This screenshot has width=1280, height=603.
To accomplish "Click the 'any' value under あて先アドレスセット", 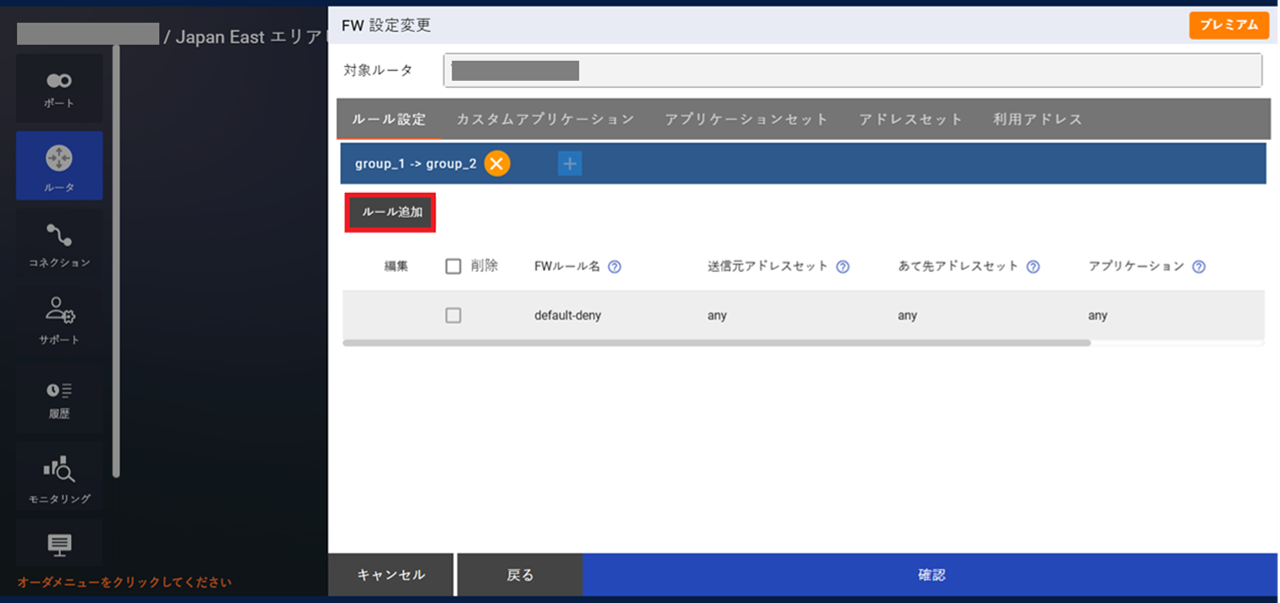I will point(907,315).
